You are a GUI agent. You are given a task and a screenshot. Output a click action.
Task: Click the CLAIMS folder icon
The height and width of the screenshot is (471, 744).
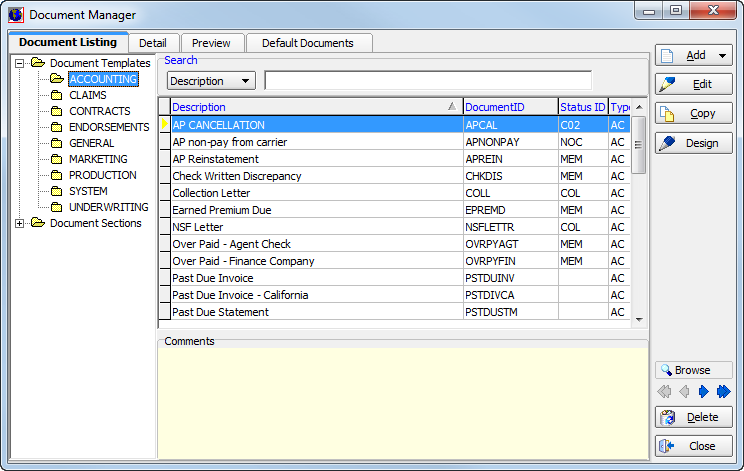57,95
